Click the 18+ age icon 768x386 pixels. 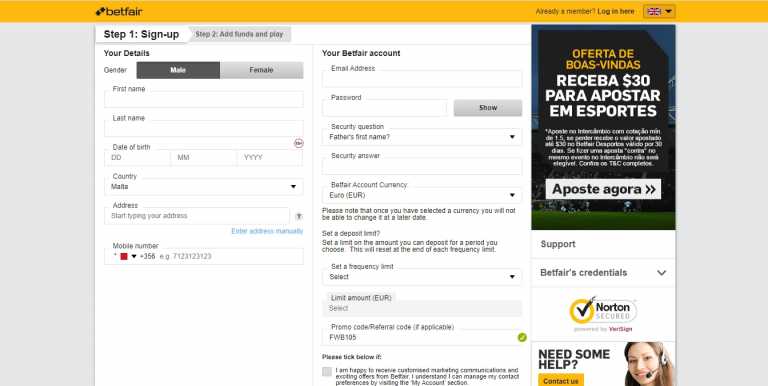(x=299, y=143)
